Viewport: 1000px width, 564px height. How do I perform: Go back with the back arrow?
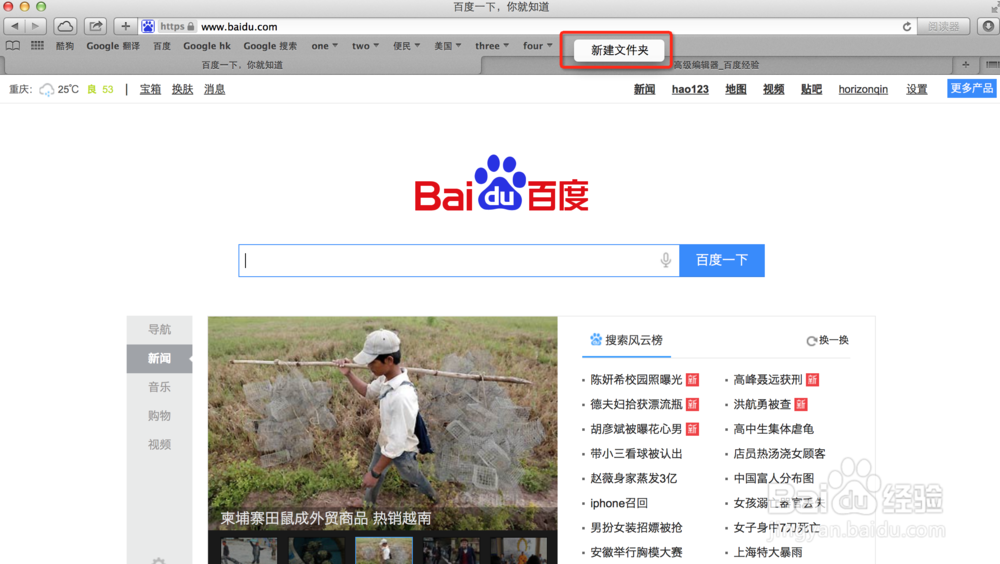(14, 26)
